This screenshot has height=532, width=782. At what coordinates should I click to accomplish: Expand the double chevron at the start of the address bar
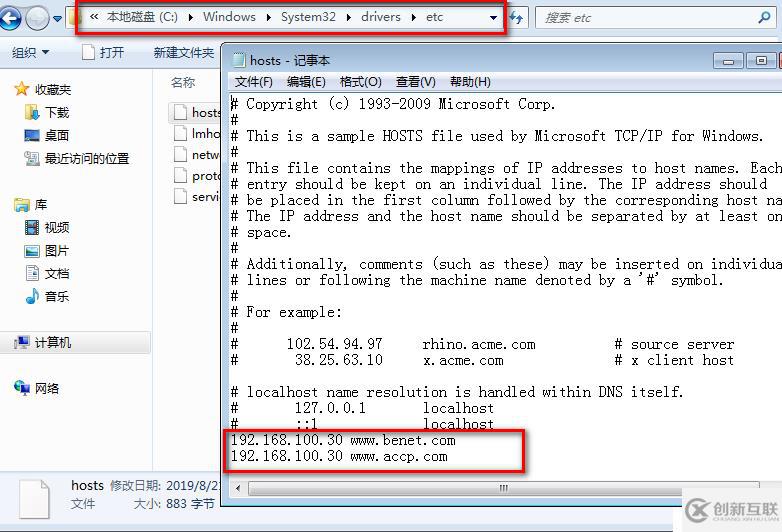pyautogui.click(x=94, y=17)
